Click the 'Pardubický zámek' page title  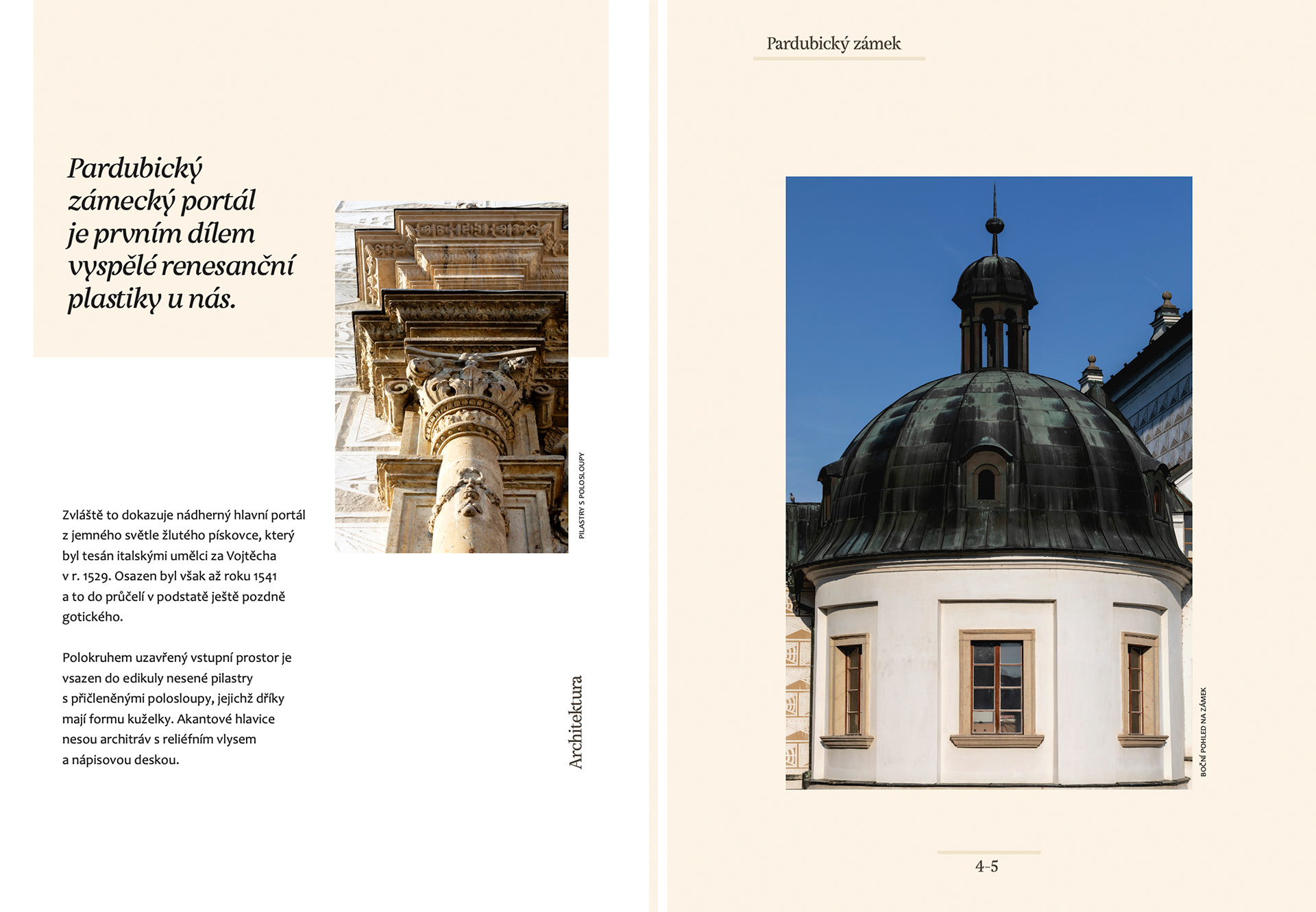point(833,44)
